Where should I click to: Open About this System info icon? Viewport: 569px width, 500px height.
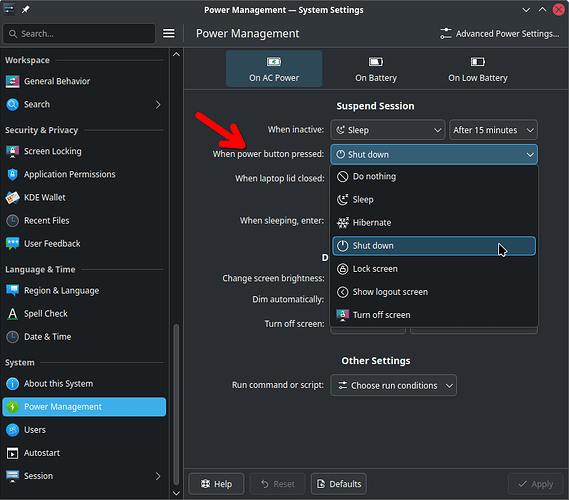pos(12,384)
